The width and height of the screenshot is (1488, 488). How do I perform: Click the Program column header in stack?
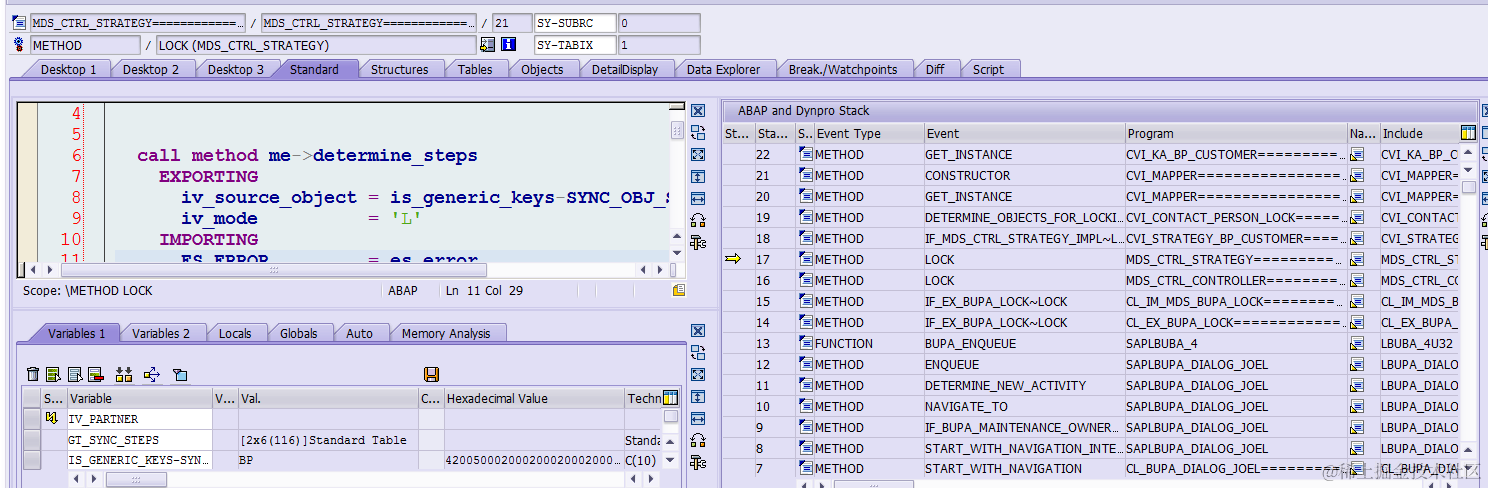1236,133
